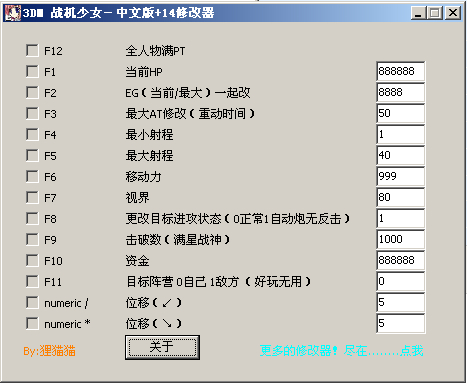Check the F4 最小射程 option

(32, 135)
